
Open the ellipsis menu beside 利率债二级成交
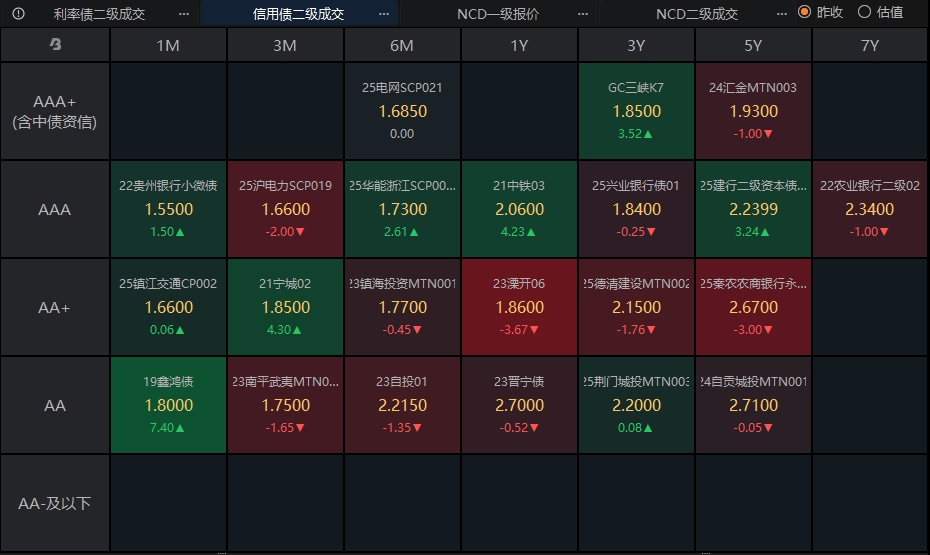point(183,14)
